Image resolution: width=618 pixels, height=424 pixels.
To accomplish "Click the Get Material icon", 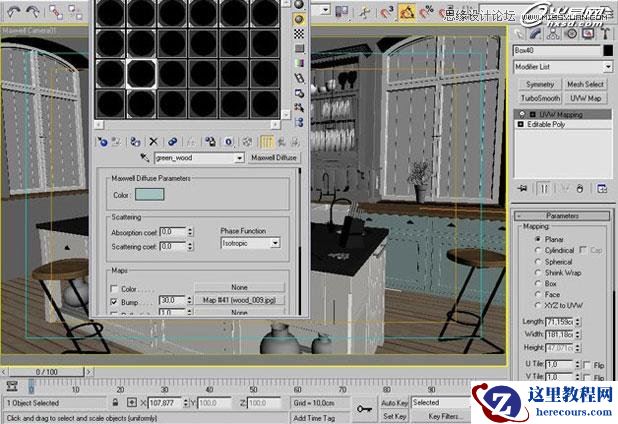I will (x=102, y=141).
